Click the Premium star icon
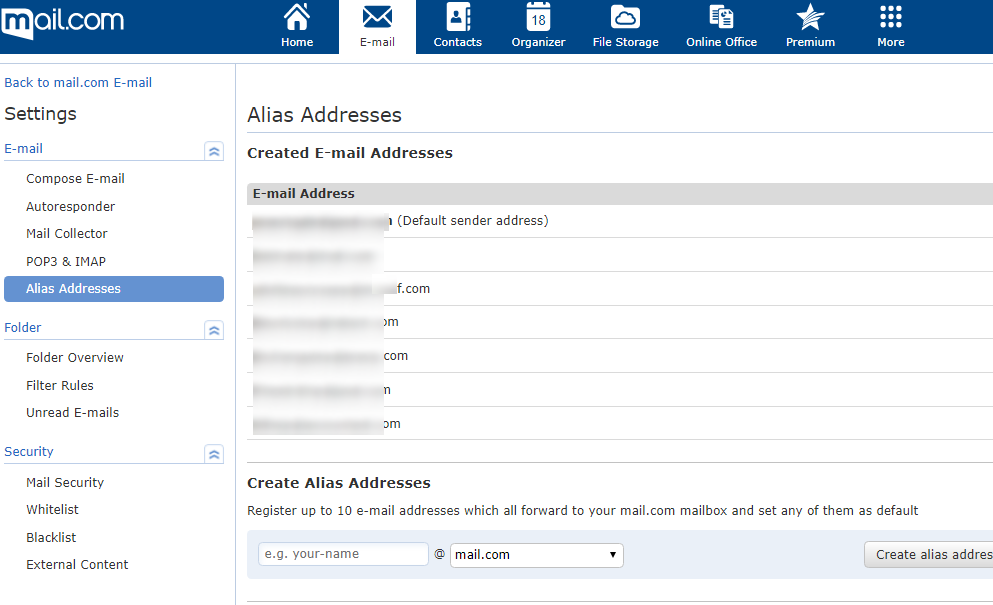 click(x=811, y=17)
